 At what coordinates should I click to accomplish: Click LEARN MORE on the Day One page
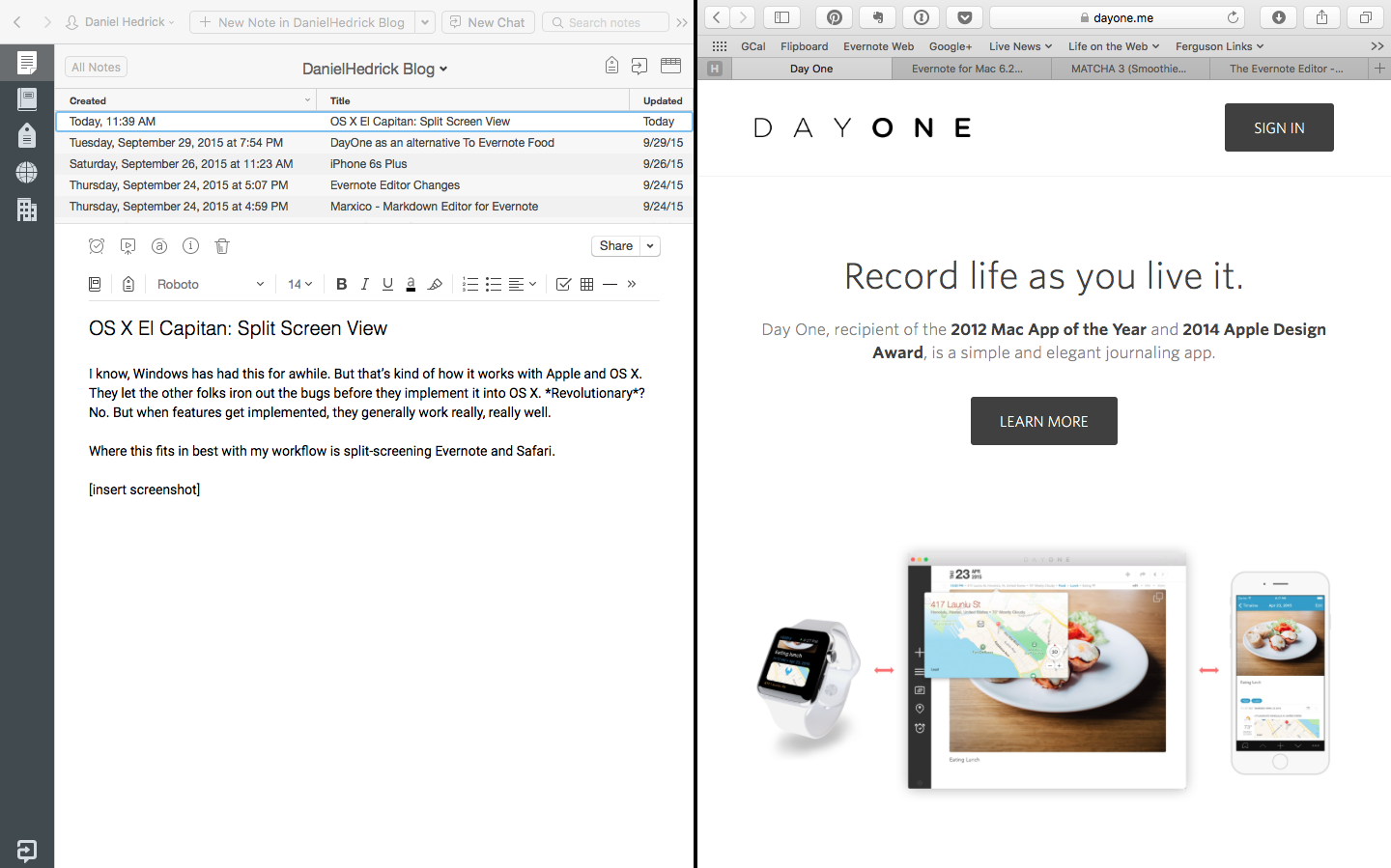1043,421
